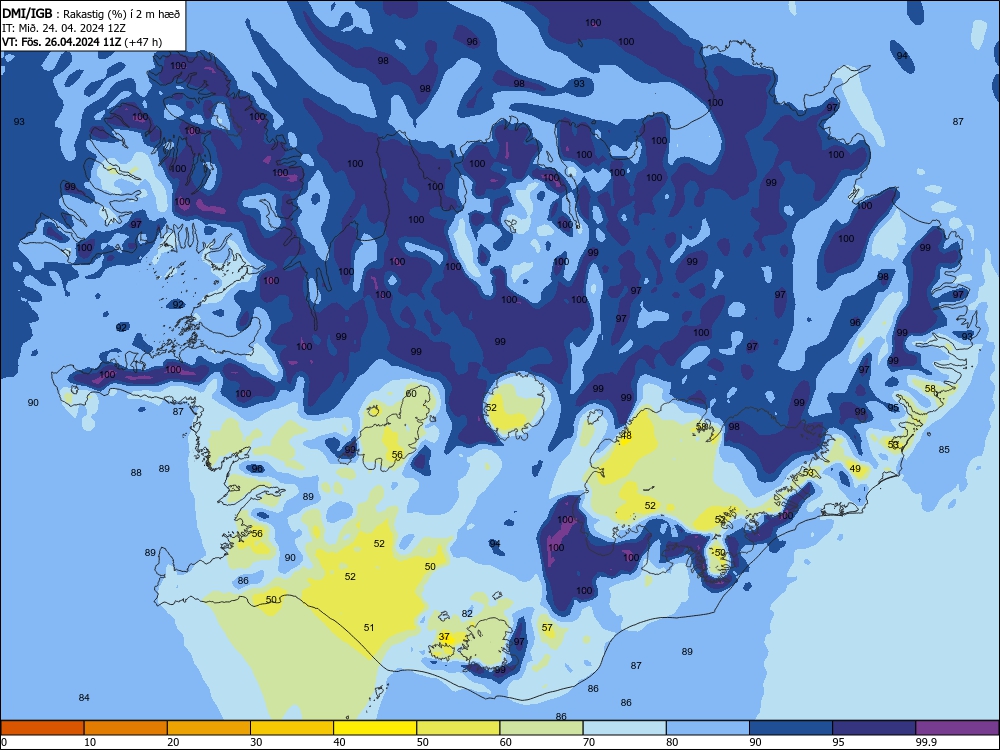Pick the golden 30–40 legend swatch
This screenshot has width=1000, height=750.
(292, 728)
